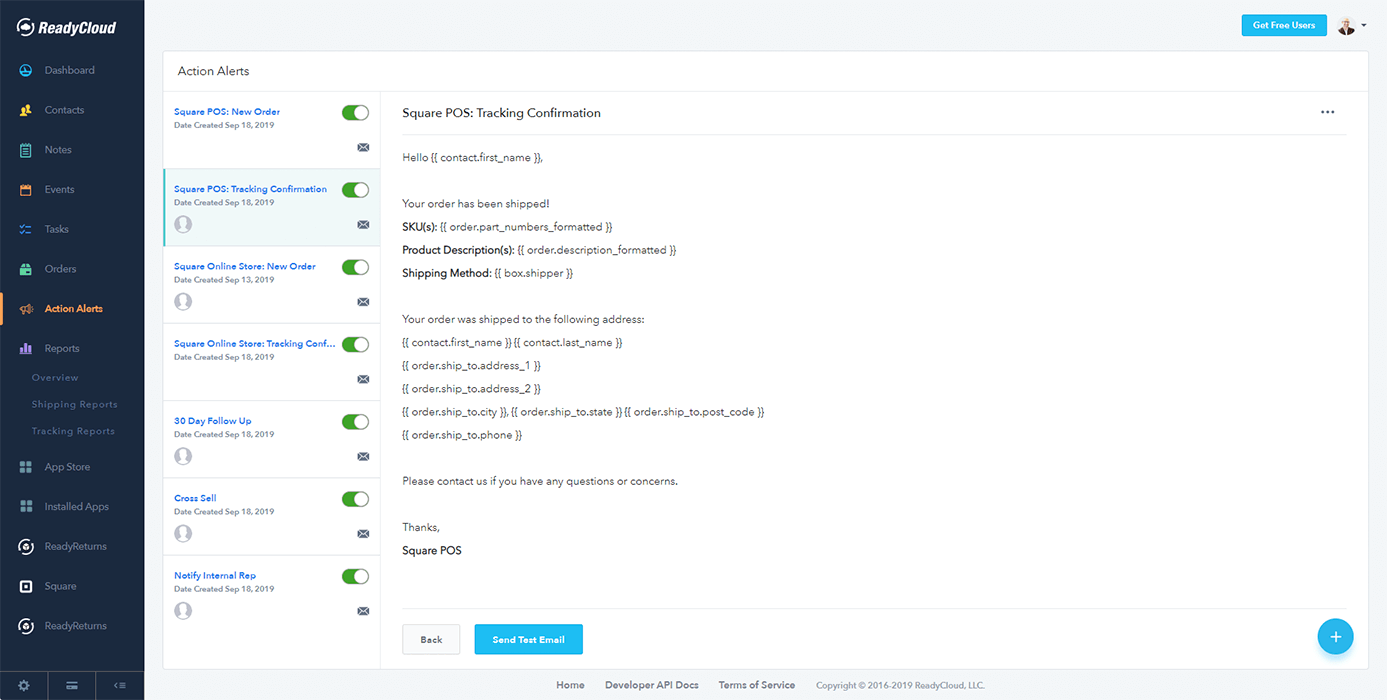The image size is (1387, 700).
Task: Click envelope icon on Cross Sell alert
Action: click(363, 534)
